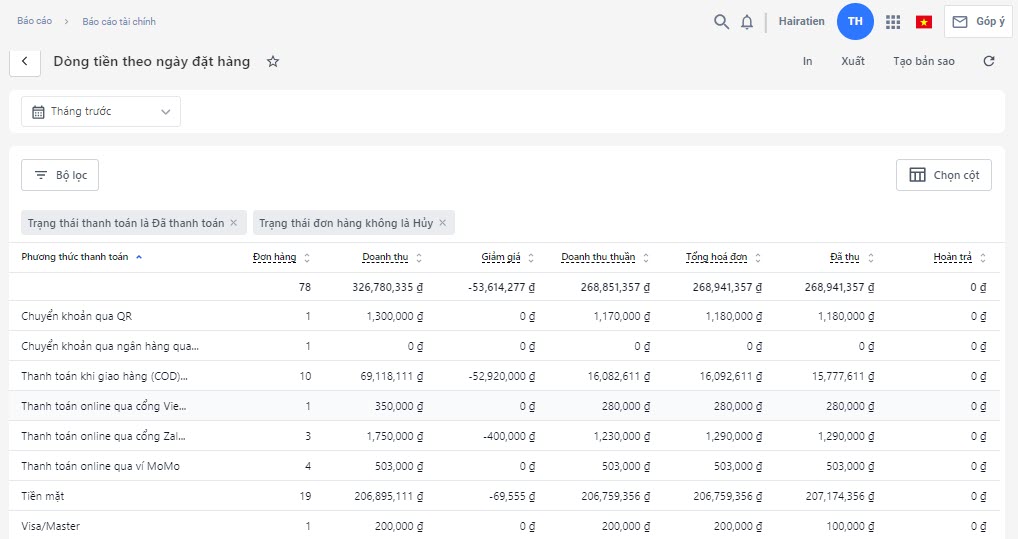Sort by the 'Doanh thu' column
Image resolution: width=1018 pixels, height=539 pixels.
tap(385, 258)
